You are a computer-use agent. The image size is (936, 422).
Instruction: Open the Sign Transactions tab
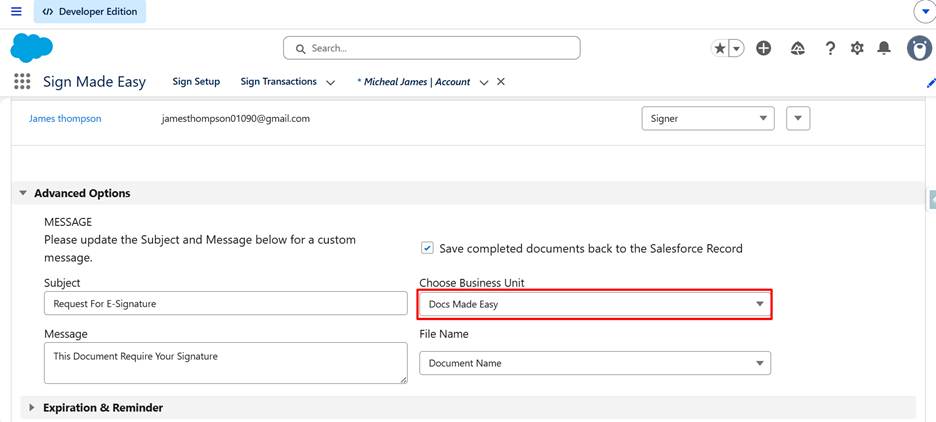(278, 82)
